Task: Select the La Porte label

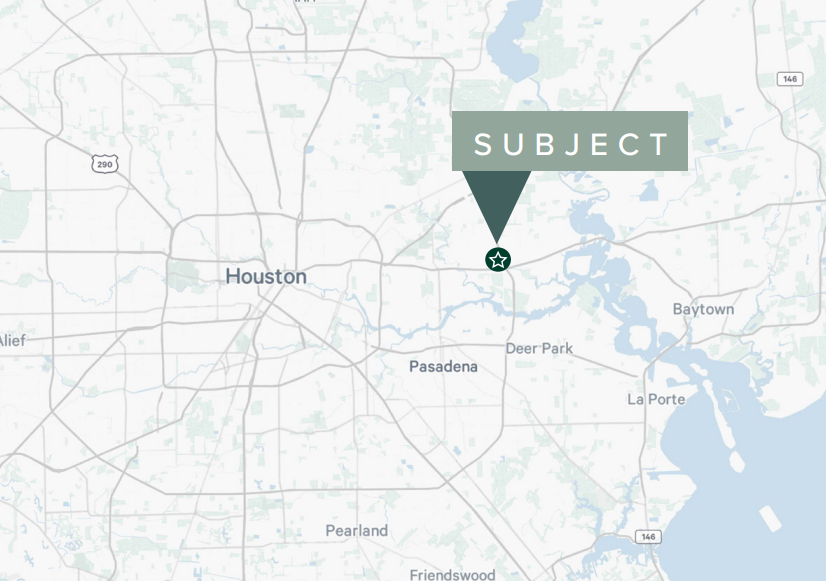Action: [656, 399]
